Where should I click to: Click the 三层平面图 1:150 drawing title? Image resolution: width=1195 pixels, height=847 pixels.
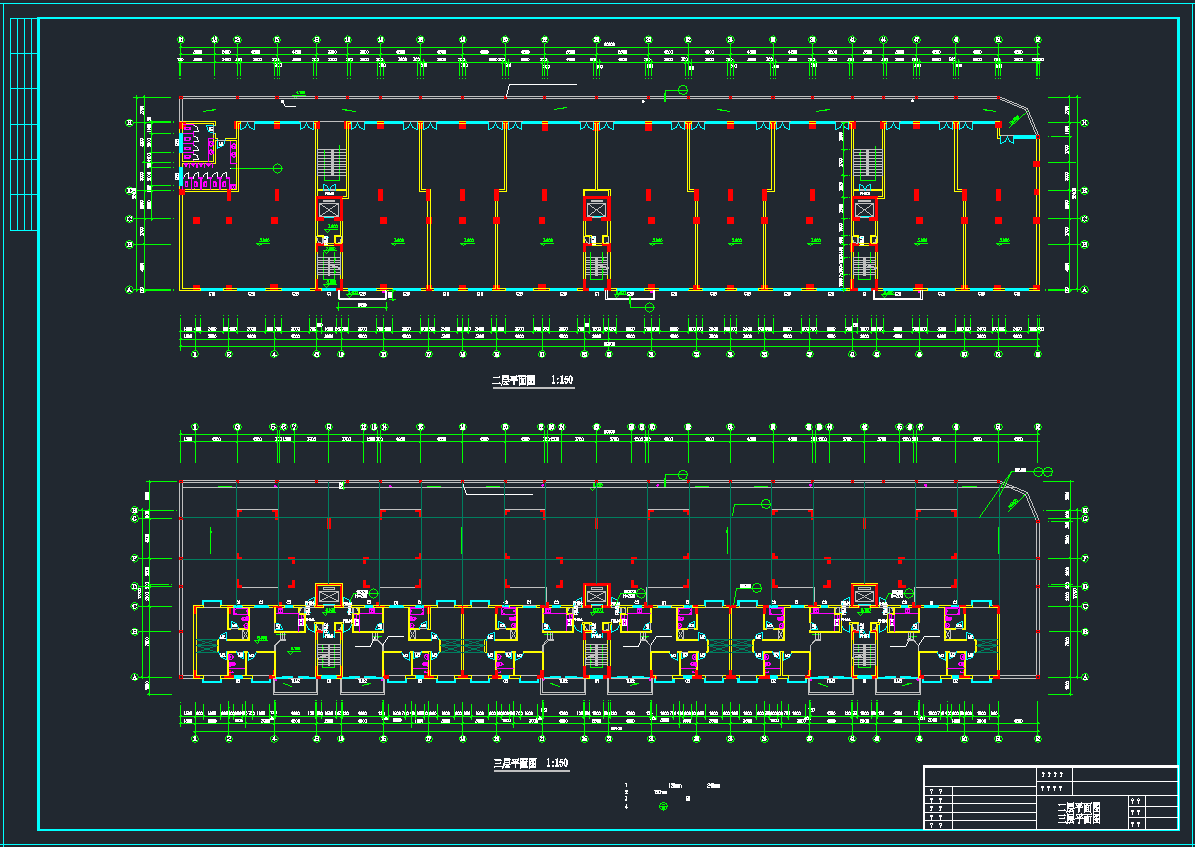coord(531,763)
